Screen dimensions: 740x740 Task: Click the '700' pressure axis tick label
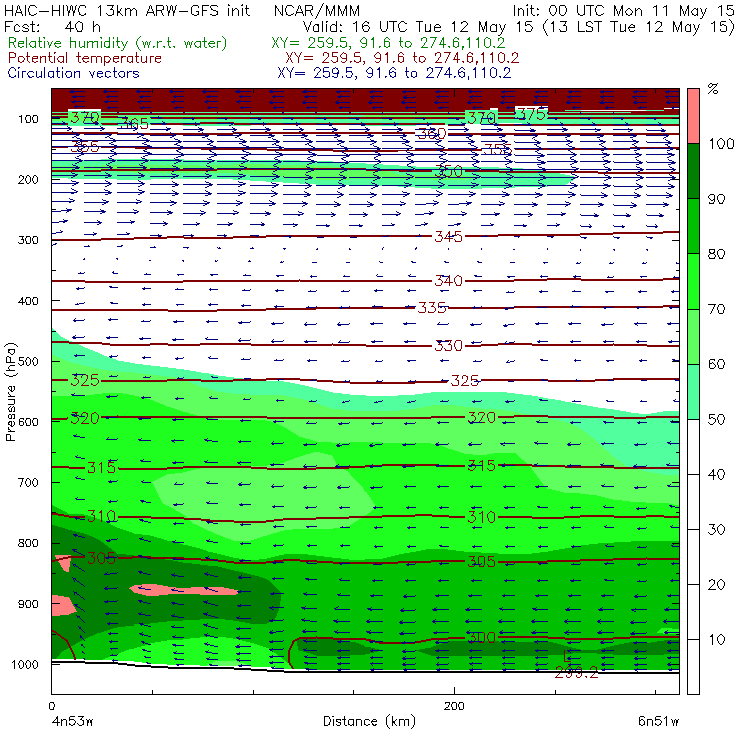pyautogui.click(x=28, y=483)
